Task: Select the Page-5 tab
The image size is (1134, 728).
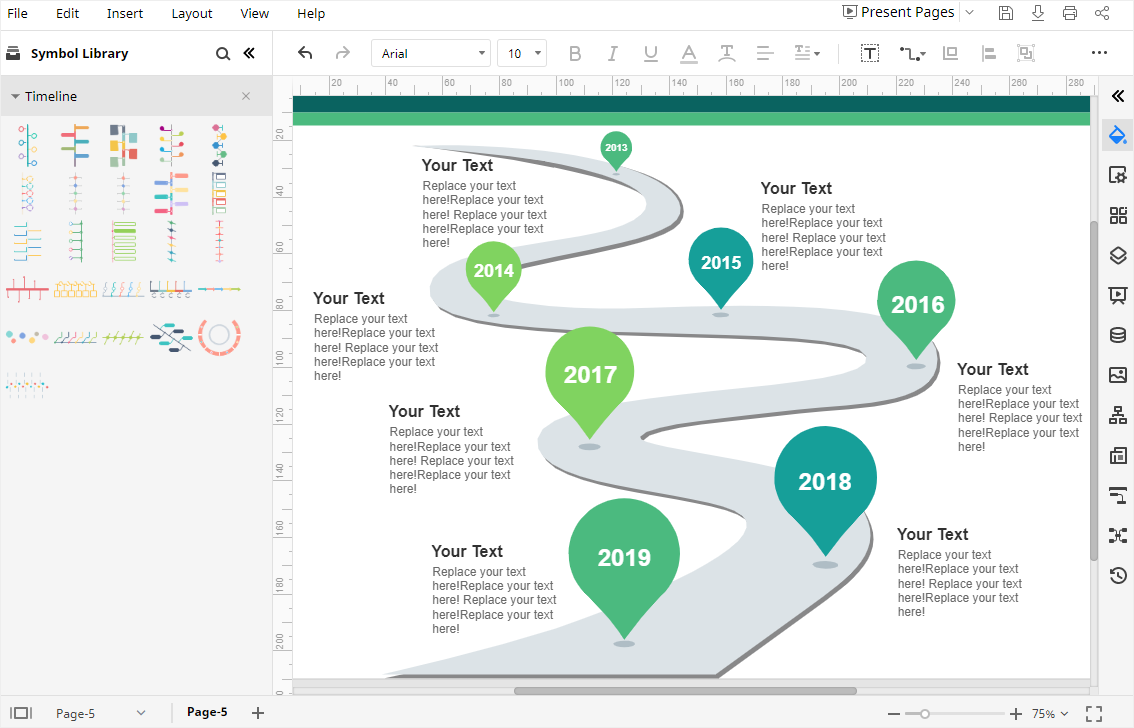Action: tap(207, 712)
